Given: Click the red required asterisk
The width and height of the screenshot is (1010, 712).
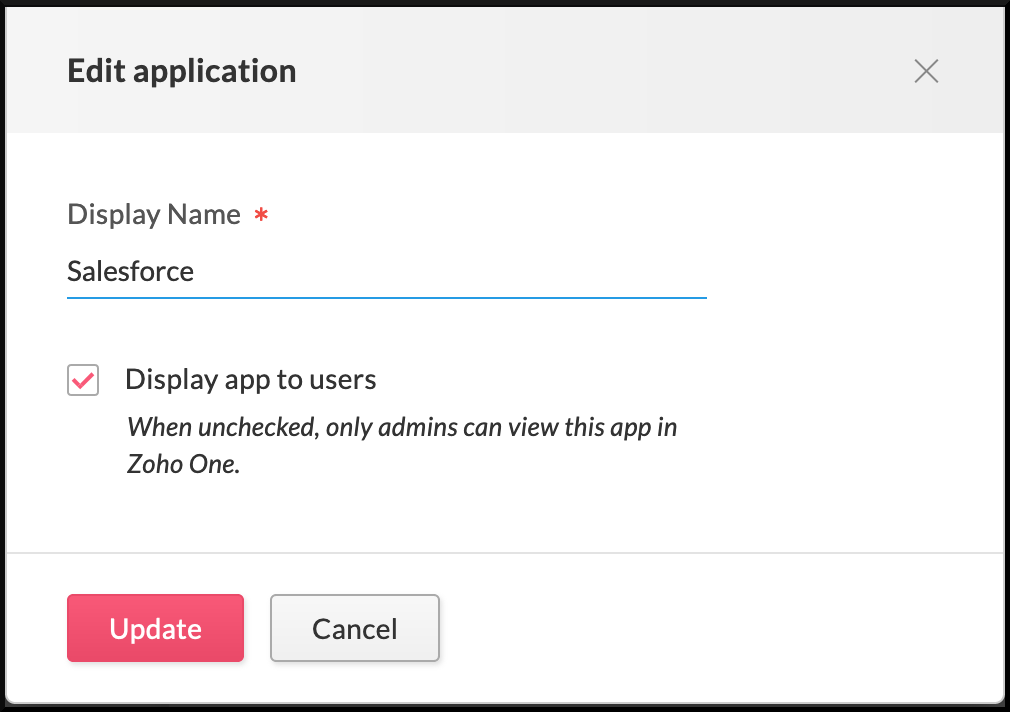Looking at the screenshot, I should coord(261,216).
